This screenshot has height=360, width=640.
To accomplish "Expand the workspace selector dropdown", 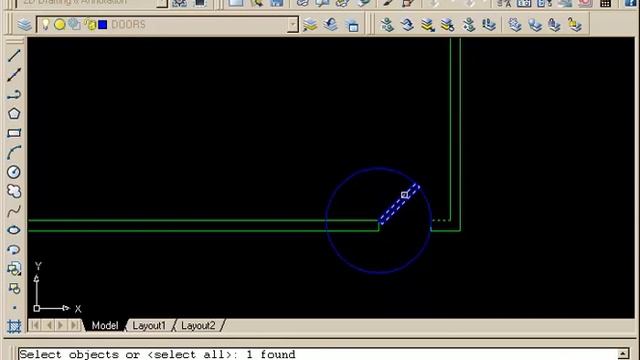I will pos(162,3).
